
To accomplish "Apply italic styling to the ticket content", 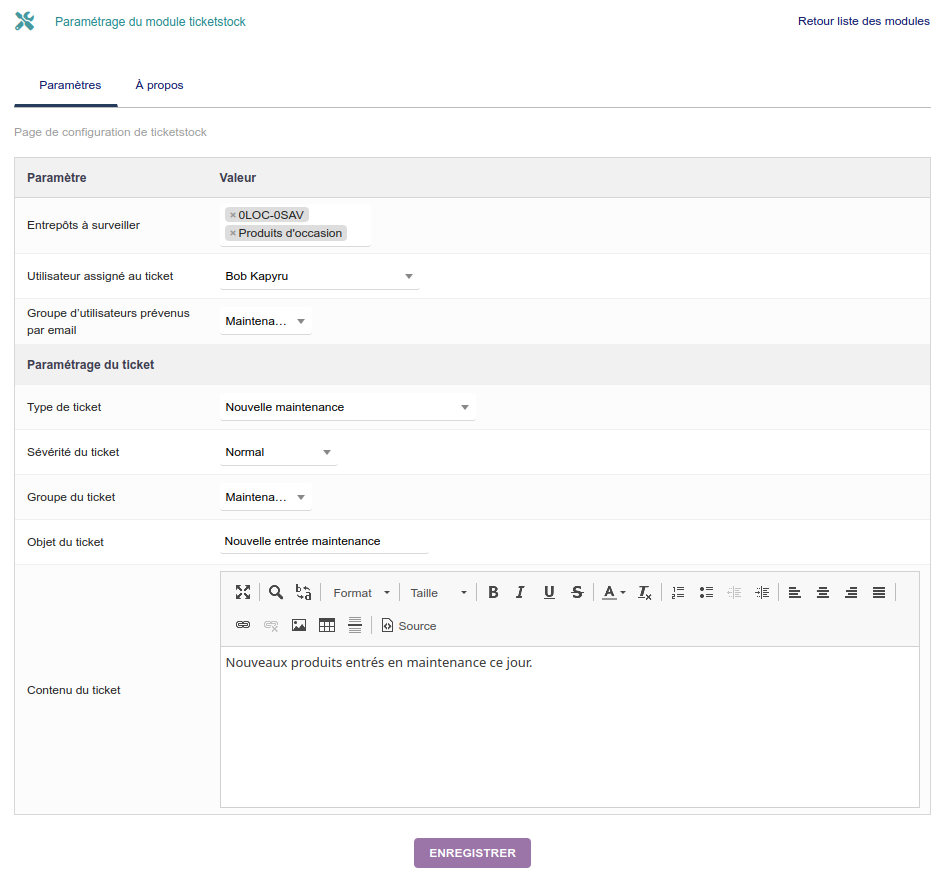I will pyautogui.click(x=520, y=592).
